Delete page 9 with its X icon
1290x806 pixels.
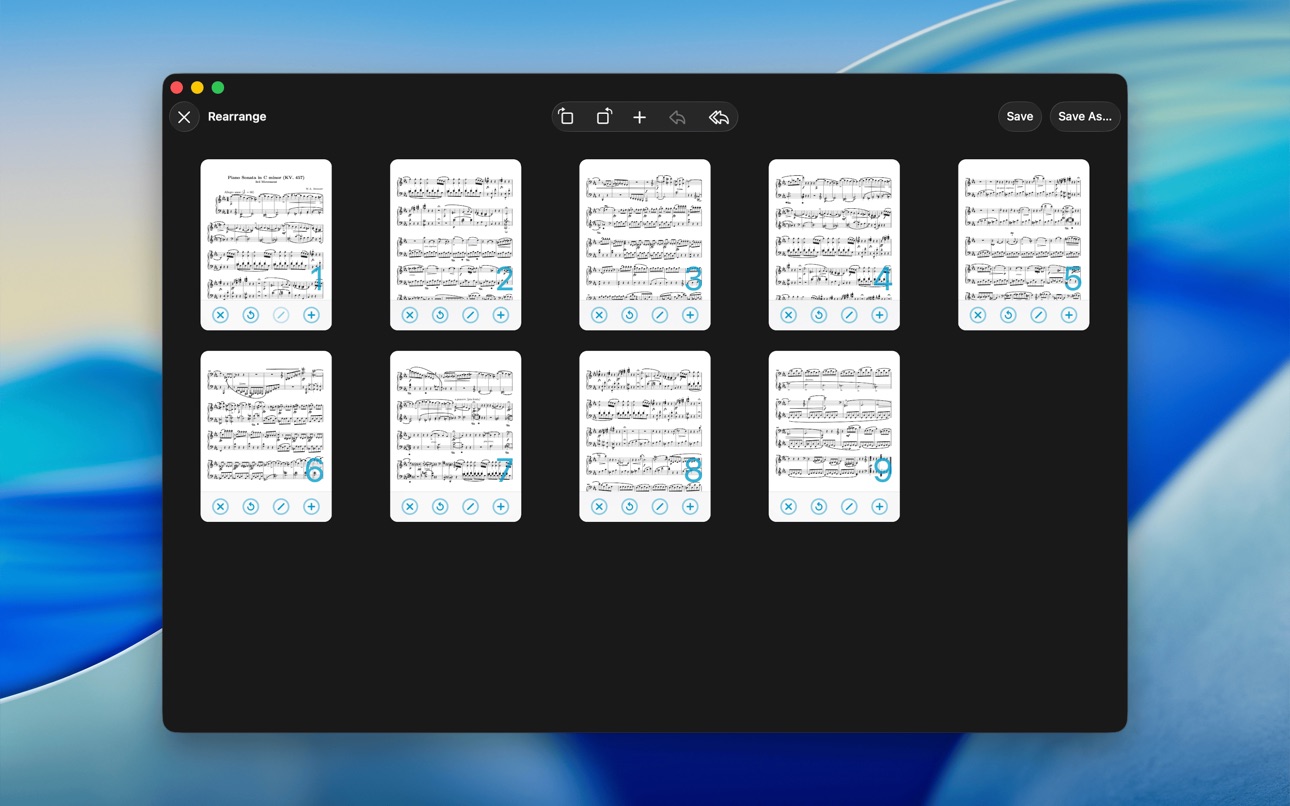(x=789, y=507)
